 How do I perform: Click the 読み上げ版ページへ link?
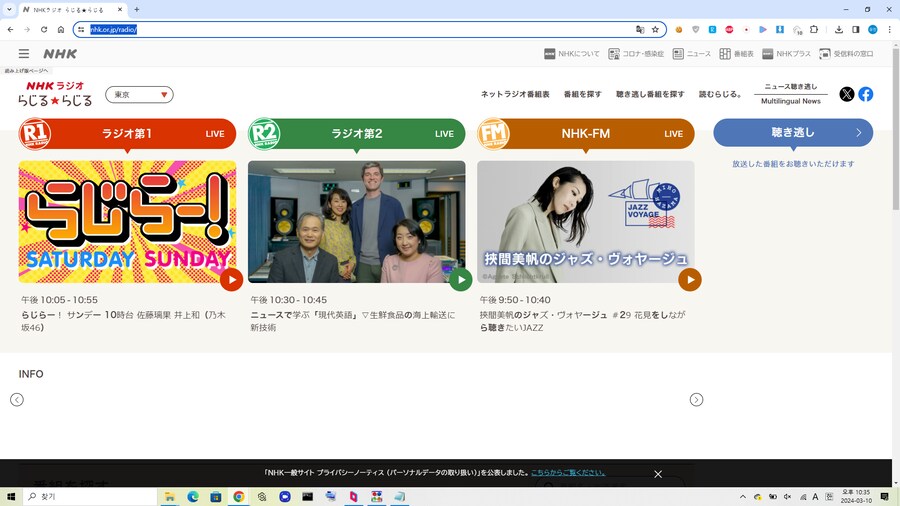point(26,71)
